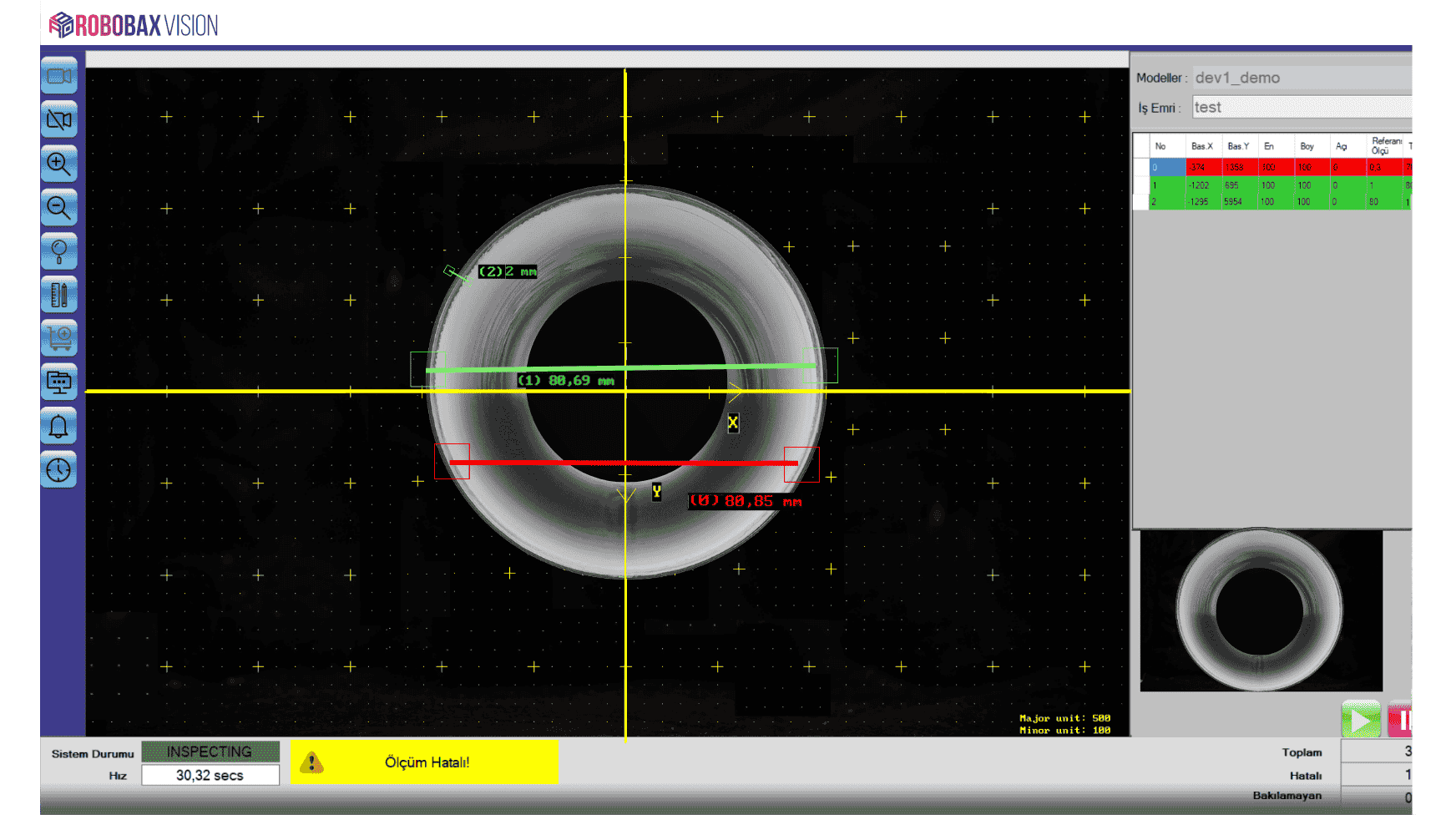Click the Toplam count value field
1456x815 pixels.
[x=1377, y=751]
